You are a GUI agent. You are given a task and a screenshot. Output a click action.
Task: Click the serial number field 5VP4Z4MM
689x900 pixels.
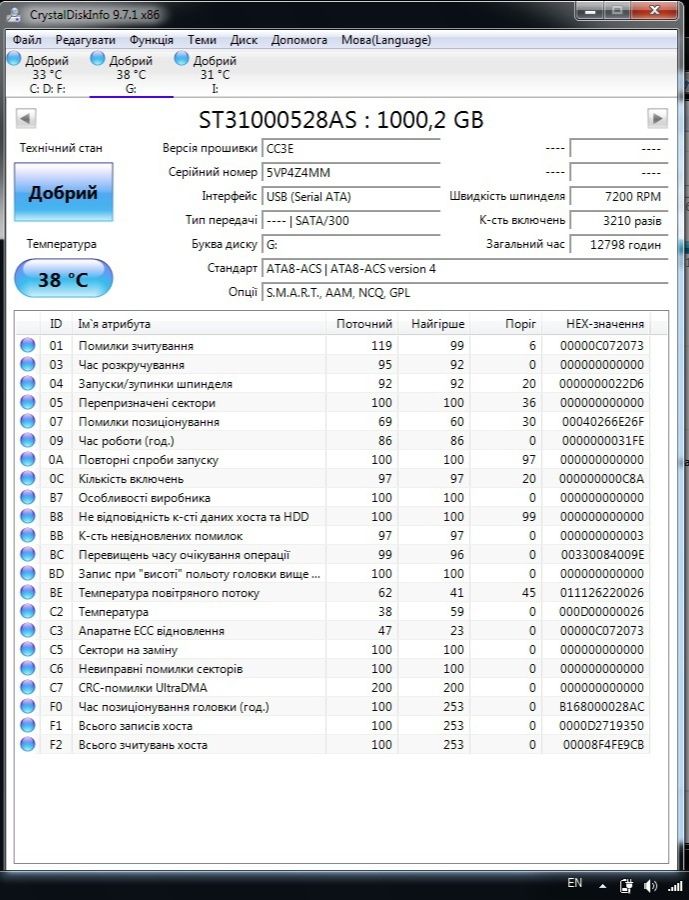[351, 173]
